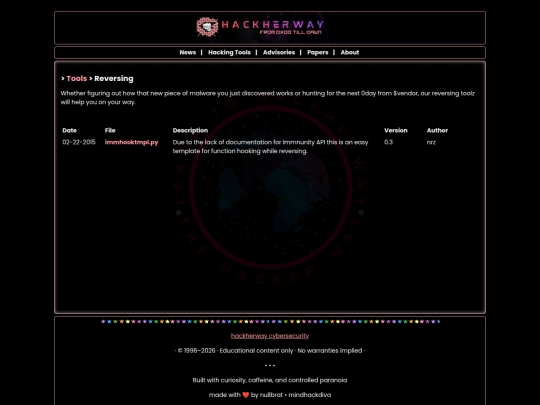Click the reversing toolz intro paragraph
This screenshot has width=540, height=405.
(x=268, y=98)
